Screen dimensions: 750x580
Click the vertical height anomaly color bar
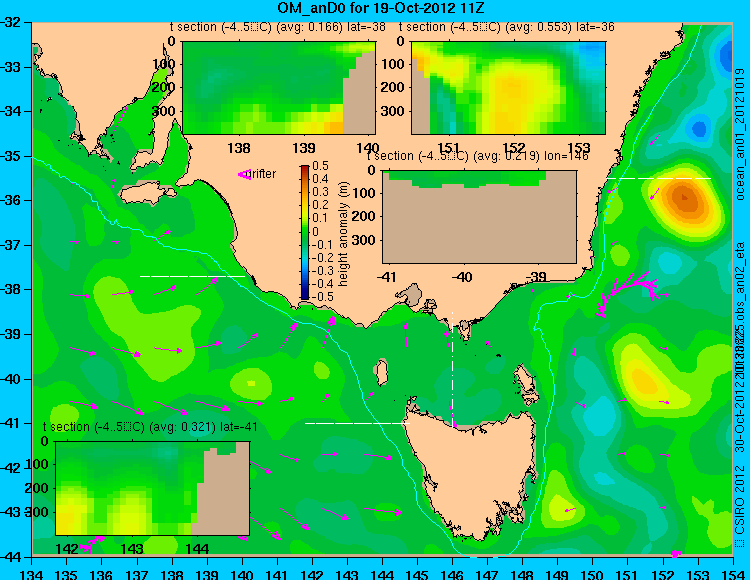point(305,232)
